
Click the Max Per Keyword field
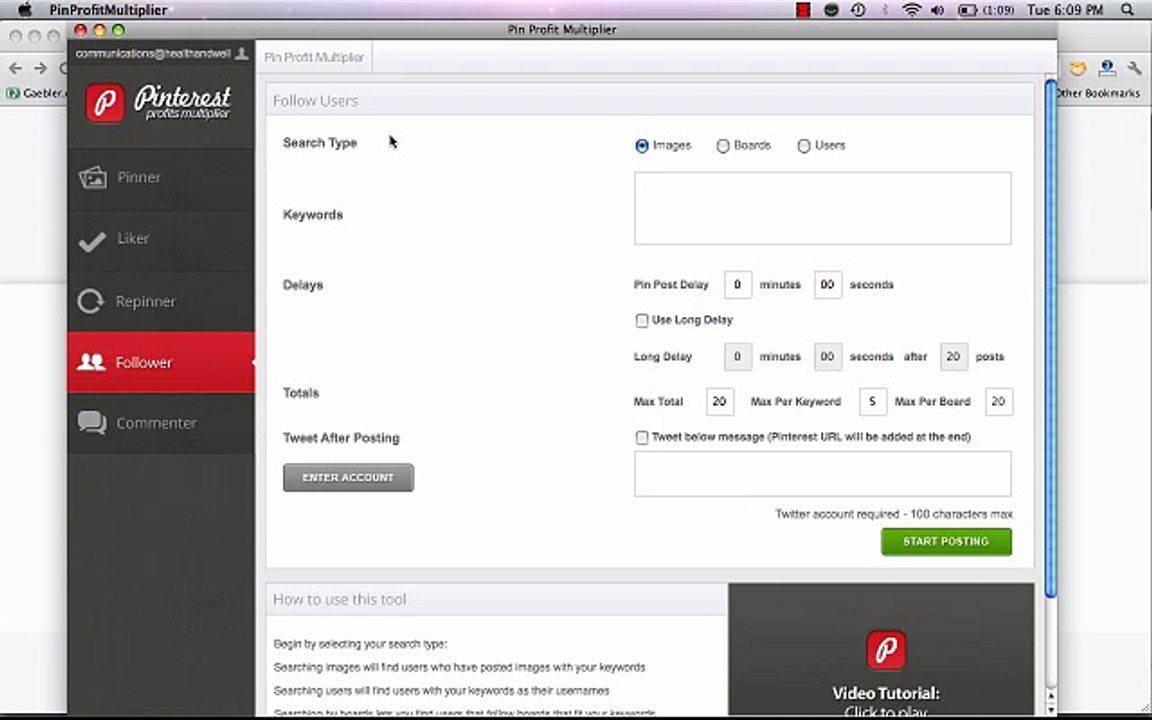click(x=873, y=402)
